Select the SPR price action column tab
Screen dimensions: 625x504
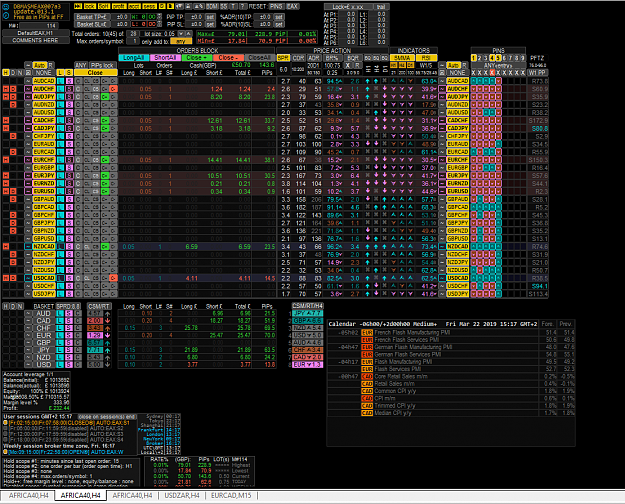[x=283, y=58]
